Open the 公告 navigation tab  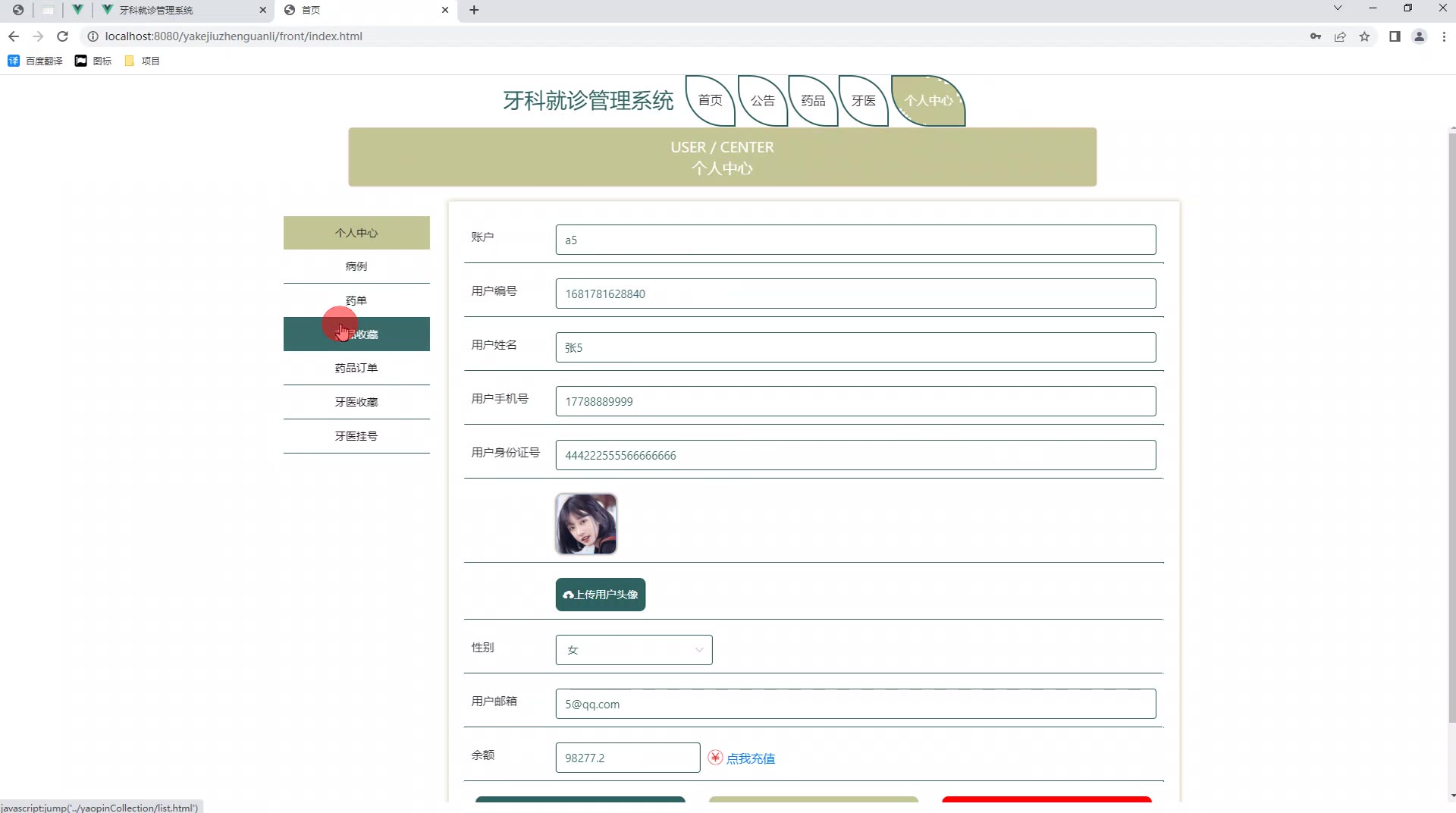point(763,100)
